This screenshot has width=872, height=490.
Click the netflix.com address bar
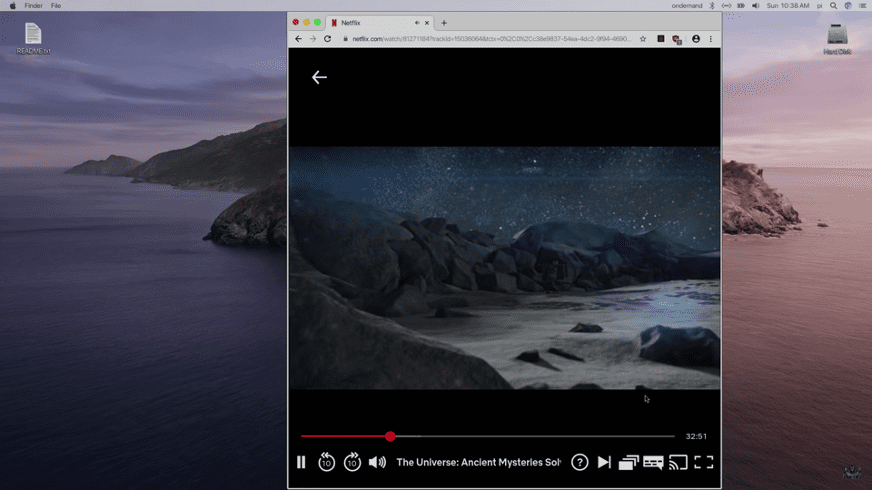pyautogui.click(x=490, y=39)
